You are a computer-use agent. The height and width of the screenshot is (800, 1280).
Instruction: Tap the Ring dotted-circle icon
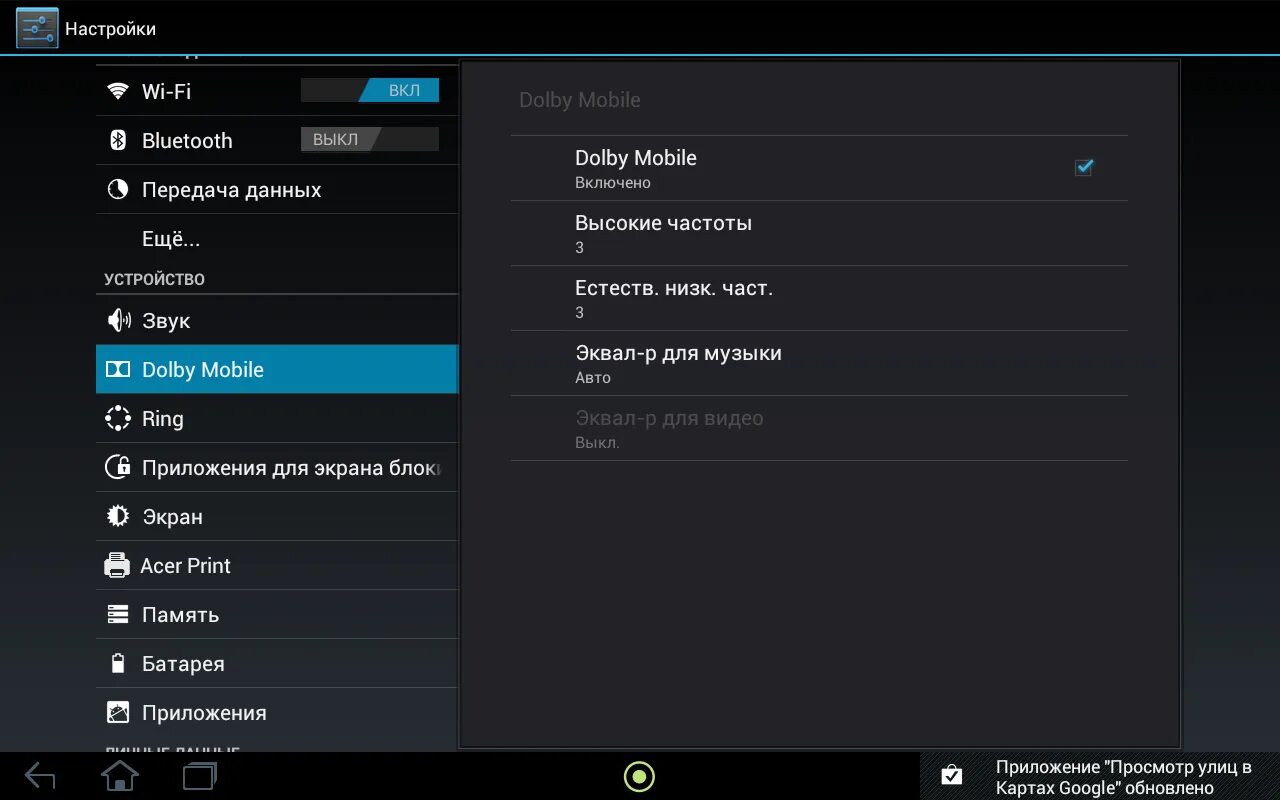[x=118, y=418]
